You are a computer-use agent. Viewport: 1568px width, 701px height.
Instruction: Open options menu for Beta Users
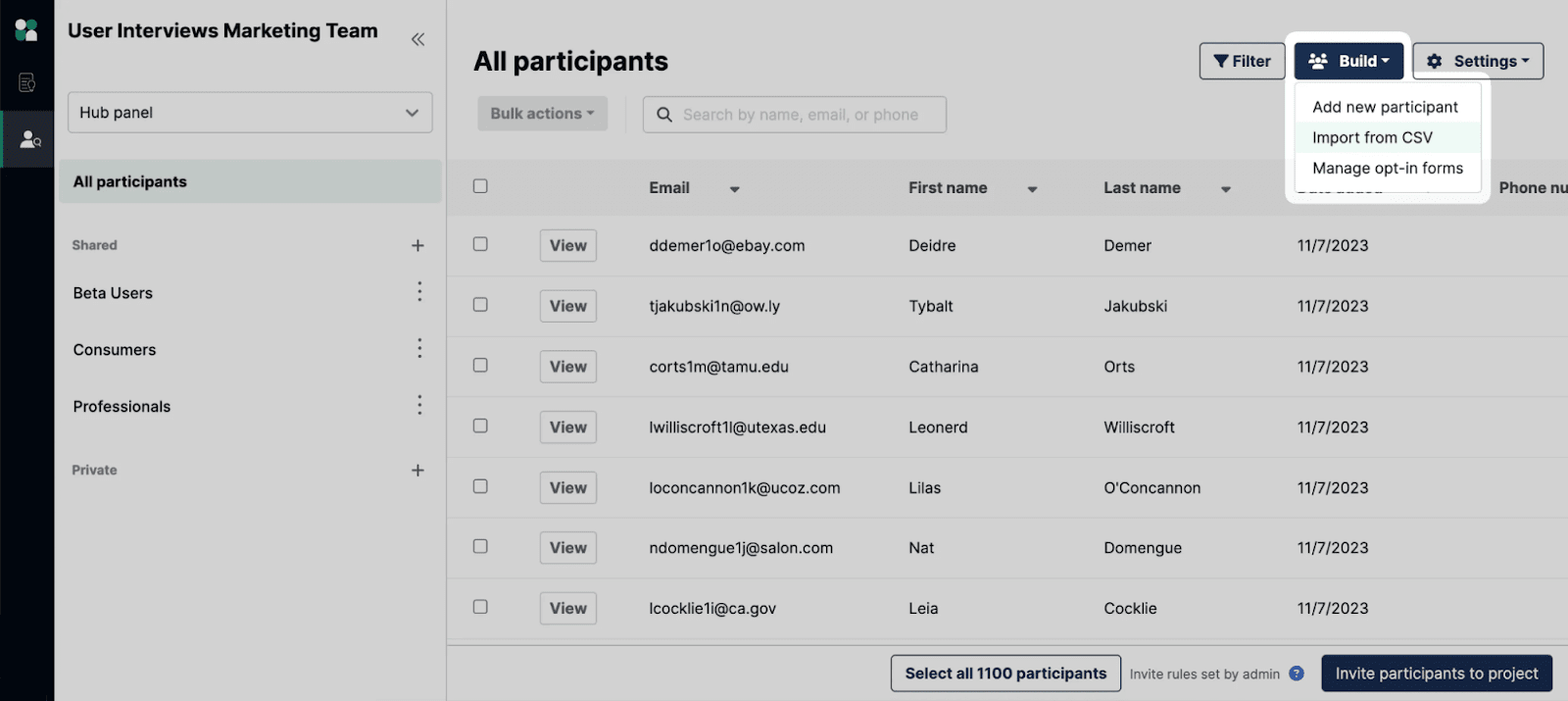(419, 291)
